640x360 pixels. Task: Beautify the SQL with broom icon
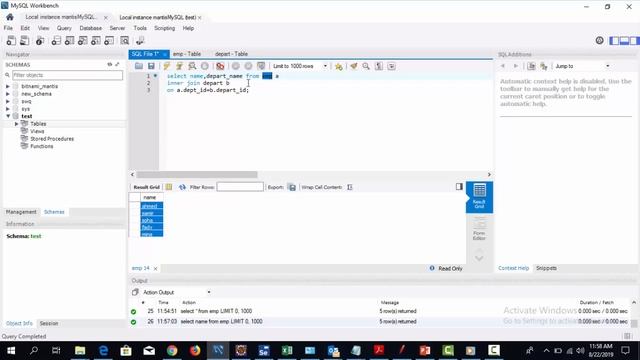[x=353, y=66]
